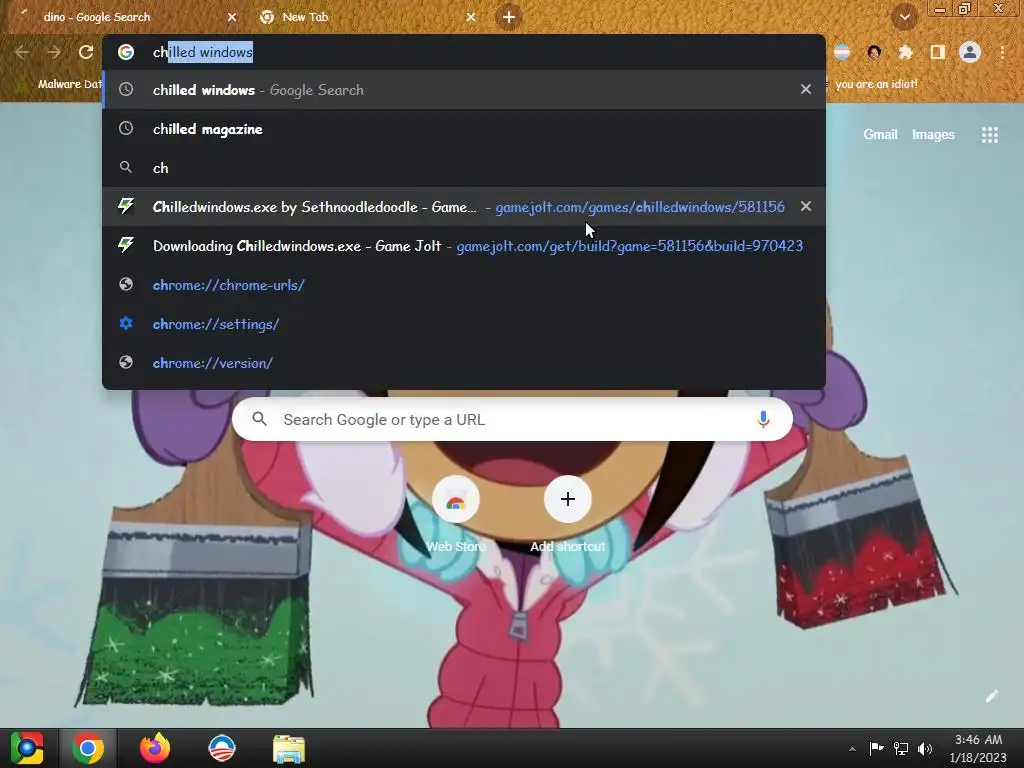Viewport: 1024px width, 768px height.
Task: Open Gmail link
Action: point(880,135)
